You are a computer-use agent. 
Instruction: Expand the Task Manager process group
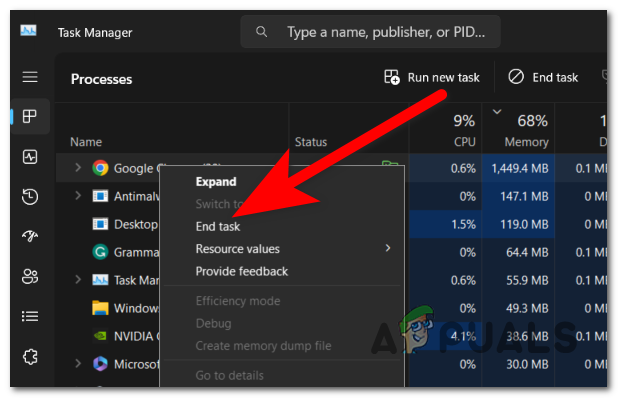point(78,280)
